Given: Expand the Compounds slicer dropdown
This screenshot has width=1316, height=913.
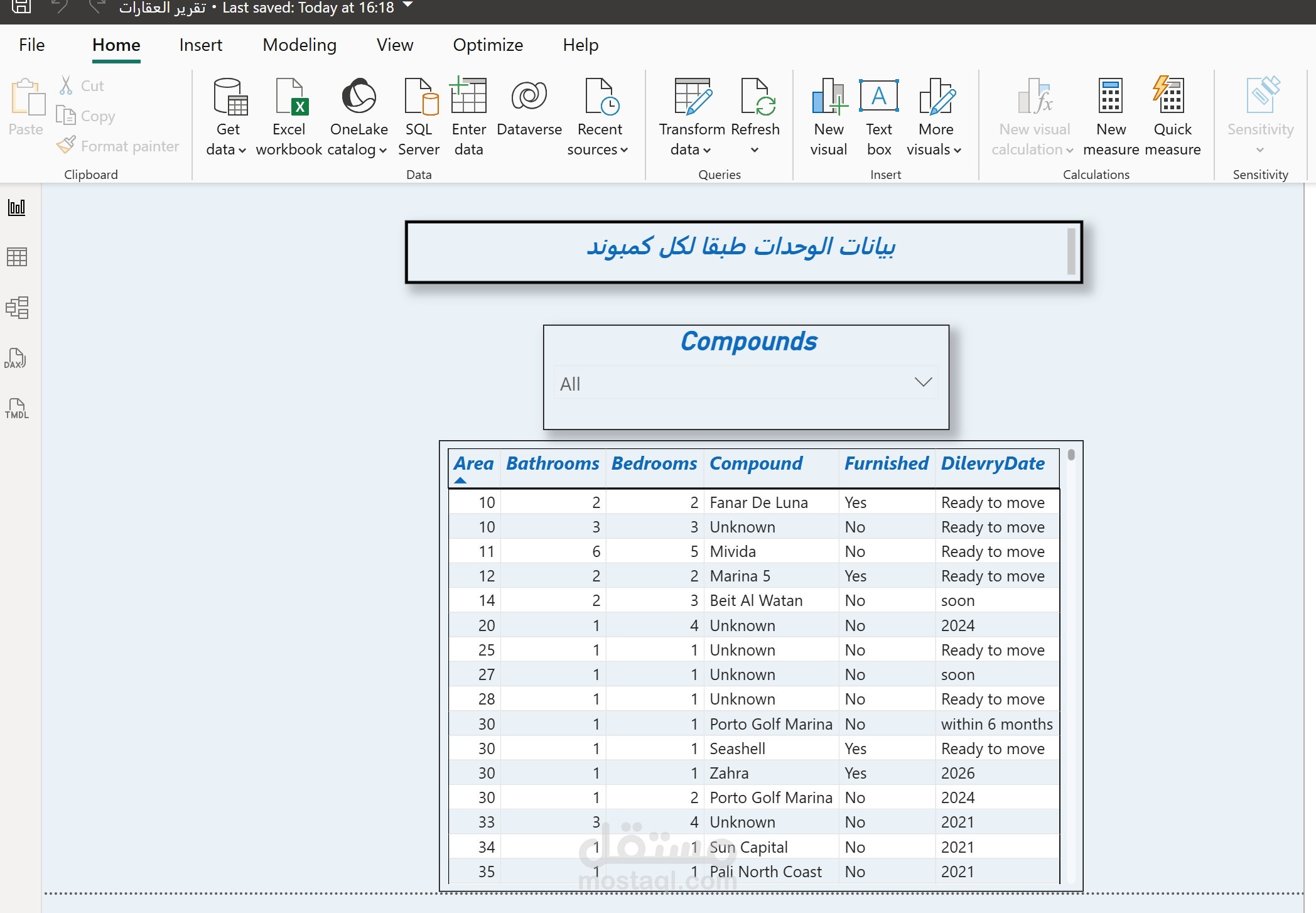Looking at the screenshot, I should point(922,382).
